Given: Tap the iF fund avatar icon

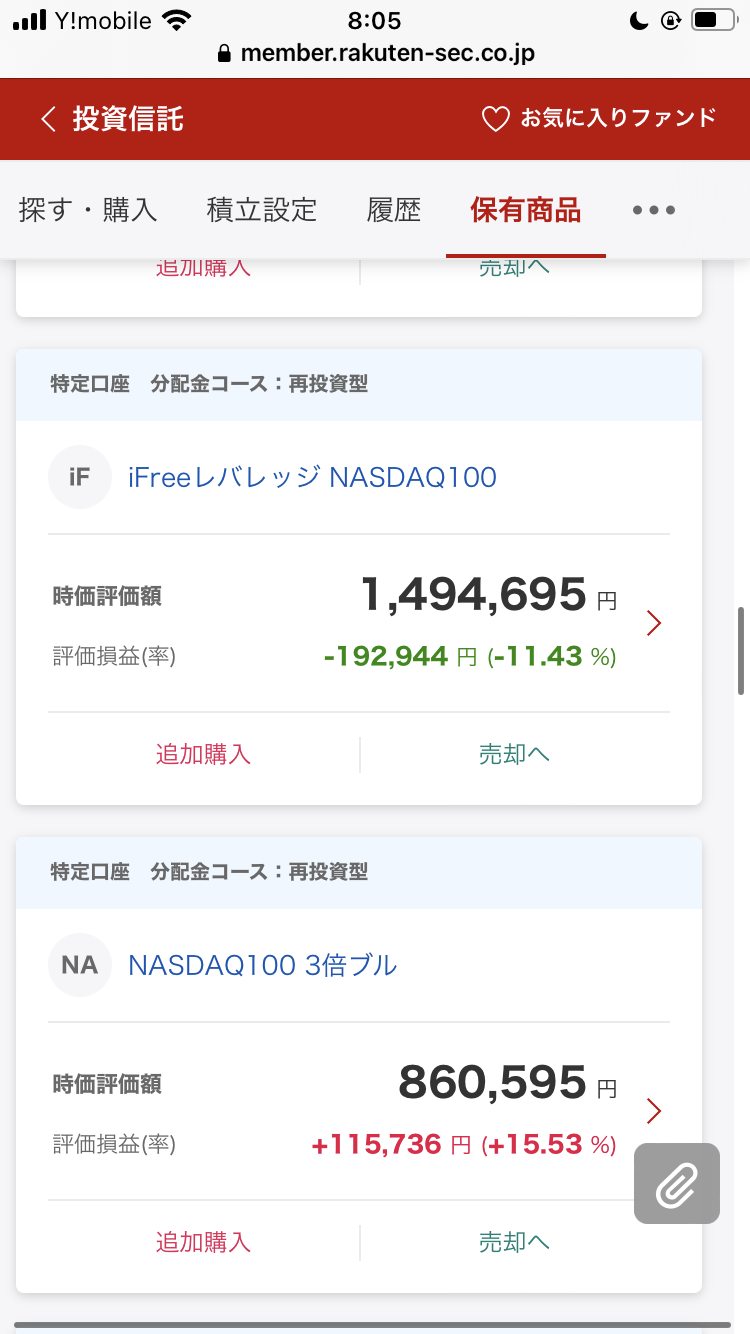Looking at the screenshot, I should (x=79, y=477).
